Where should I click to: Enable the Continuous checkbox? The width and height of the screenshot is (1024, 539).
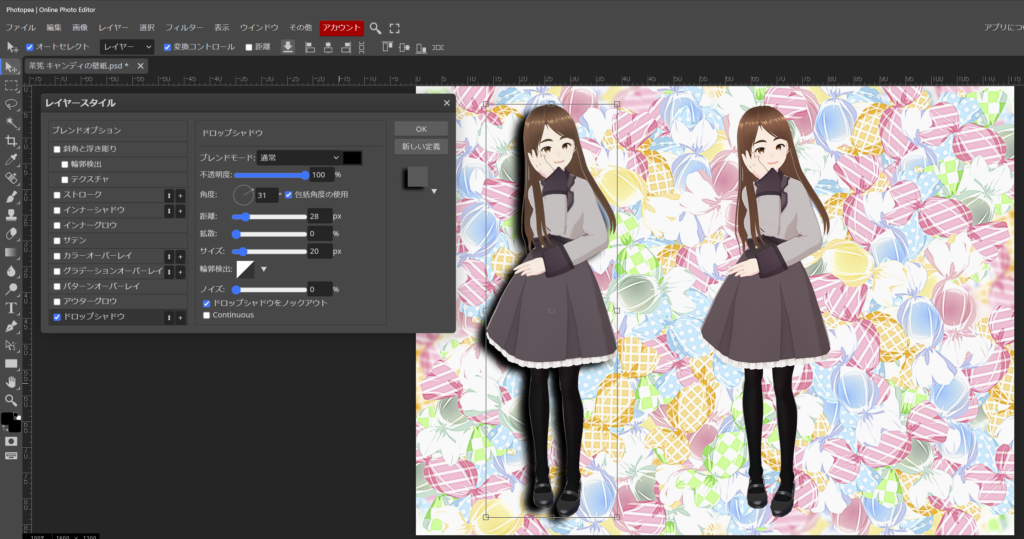207,315
